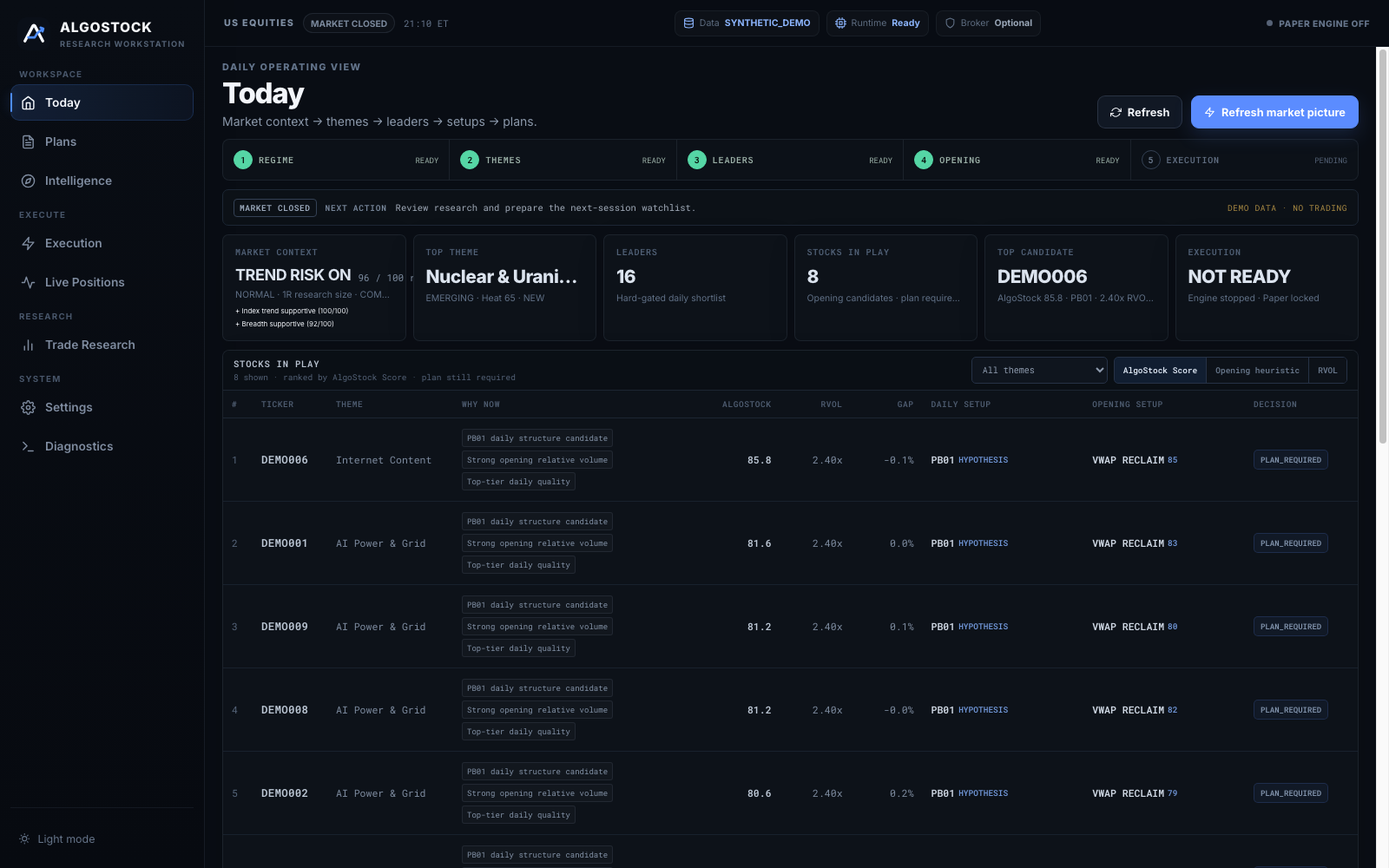
Task: Open the Top Candidate DEMO006 card
Action: click(x=1076, y=288)
